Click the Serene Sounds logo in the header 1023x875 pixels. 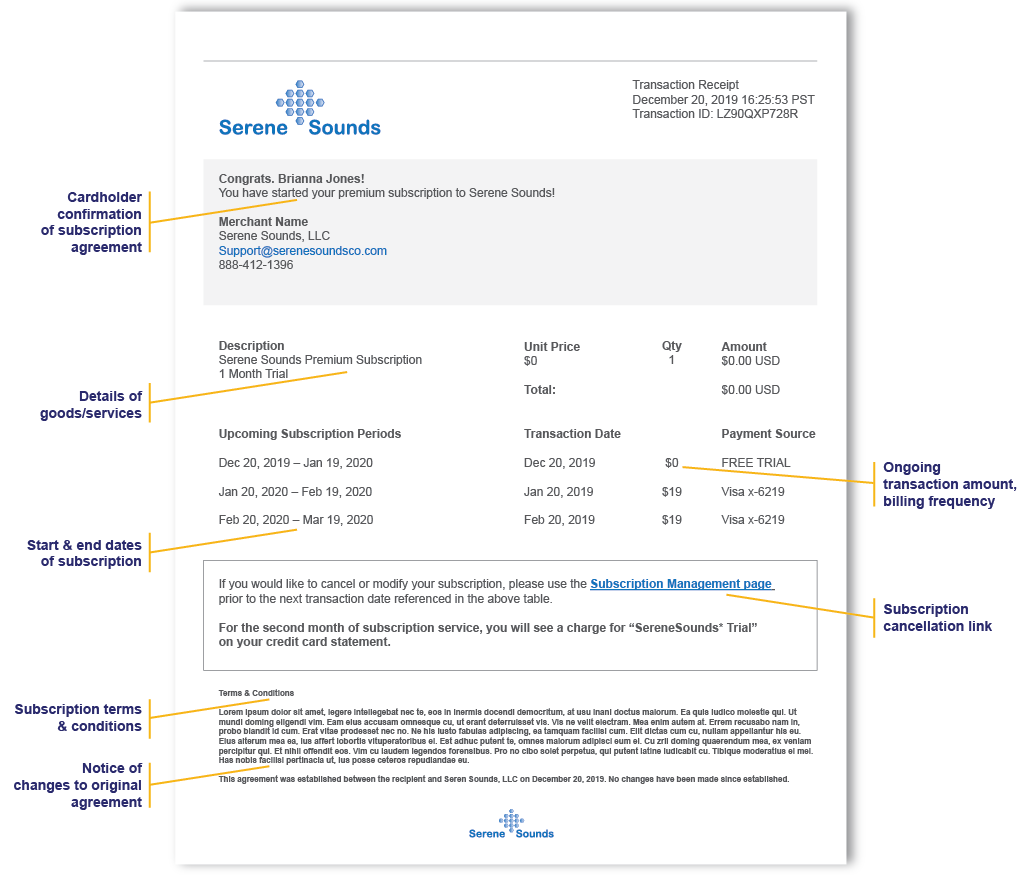[300, 110]
